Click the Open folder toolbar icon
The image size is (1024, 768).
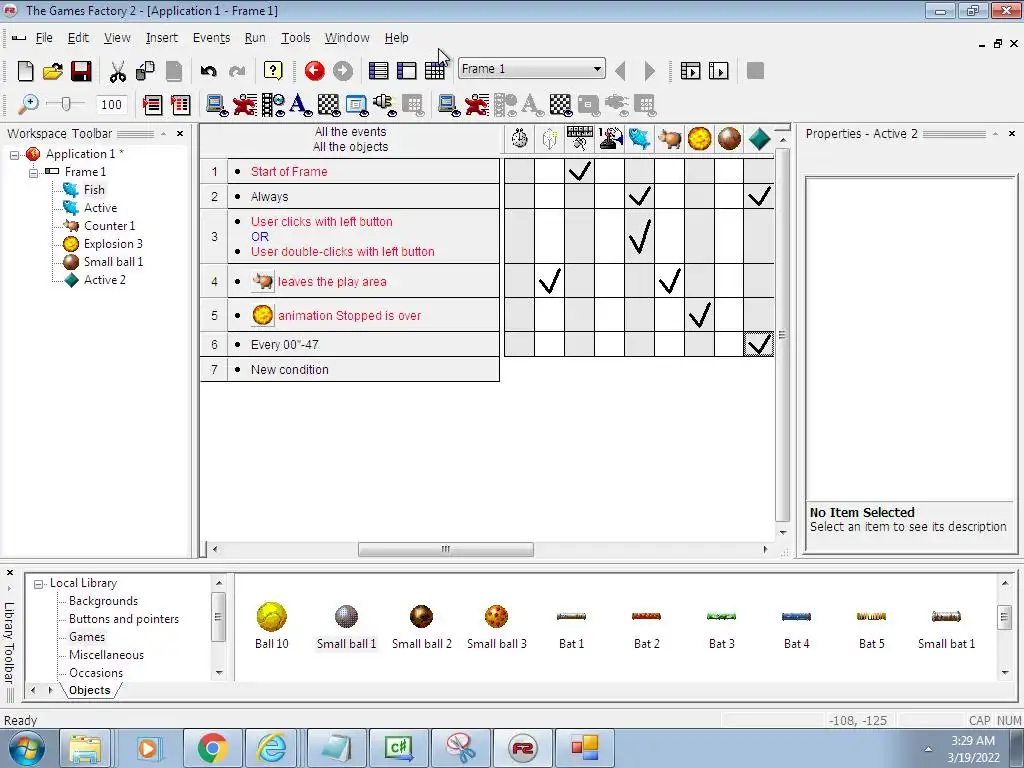pos(52,71)
